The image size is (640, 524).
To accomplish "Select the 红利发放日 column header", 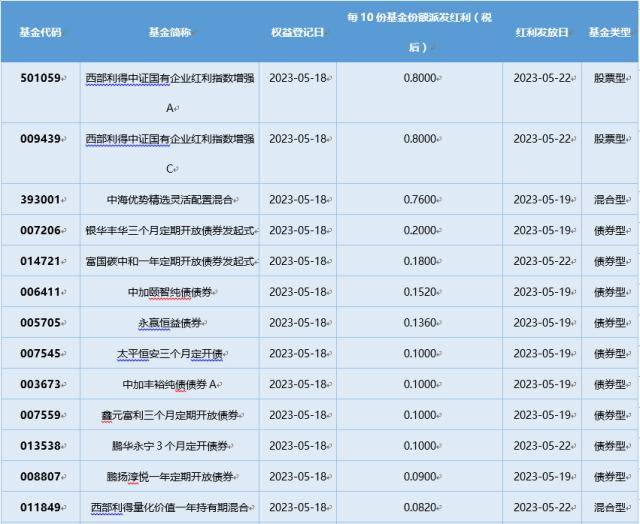I will click(x=541, y=32).
